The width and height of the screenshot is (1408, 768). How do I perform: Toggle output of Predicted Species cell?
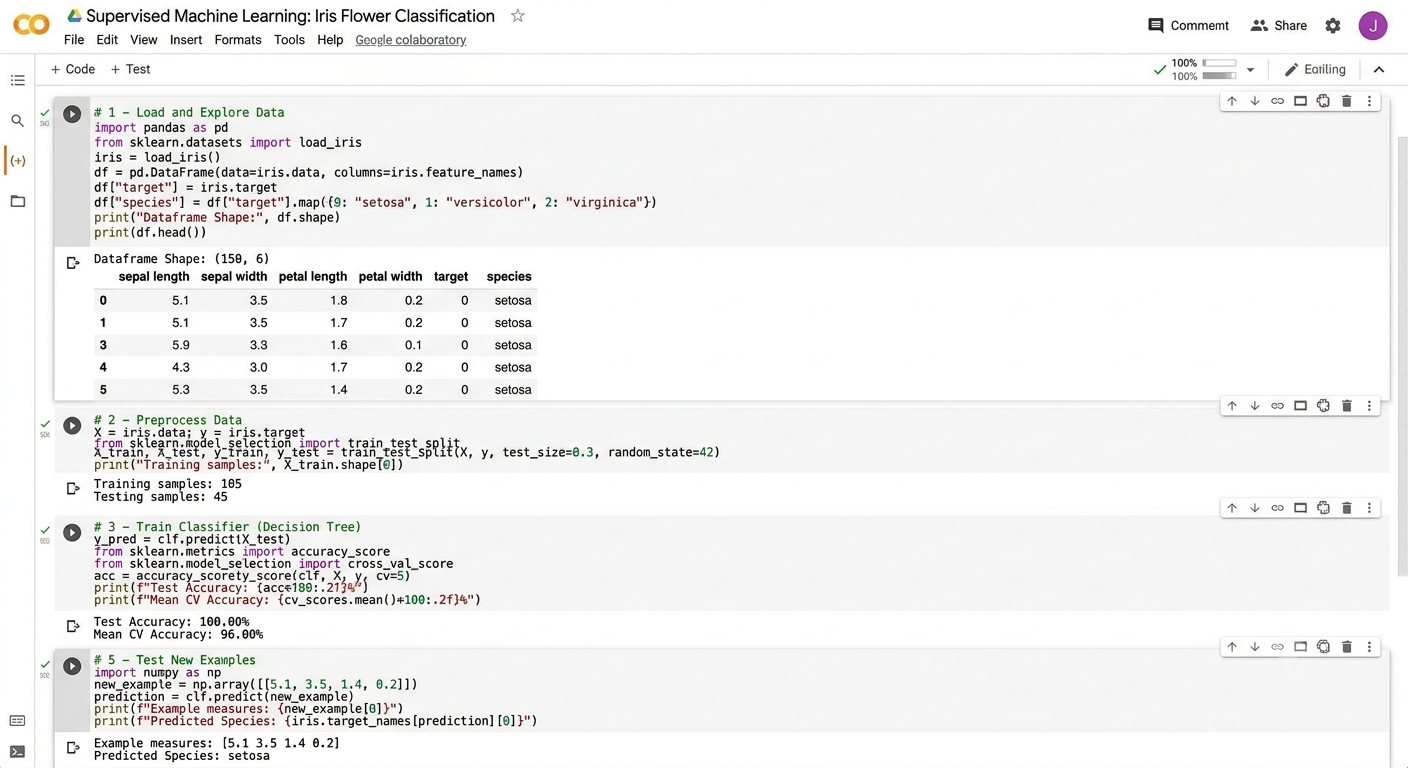[x=72, y=747]
